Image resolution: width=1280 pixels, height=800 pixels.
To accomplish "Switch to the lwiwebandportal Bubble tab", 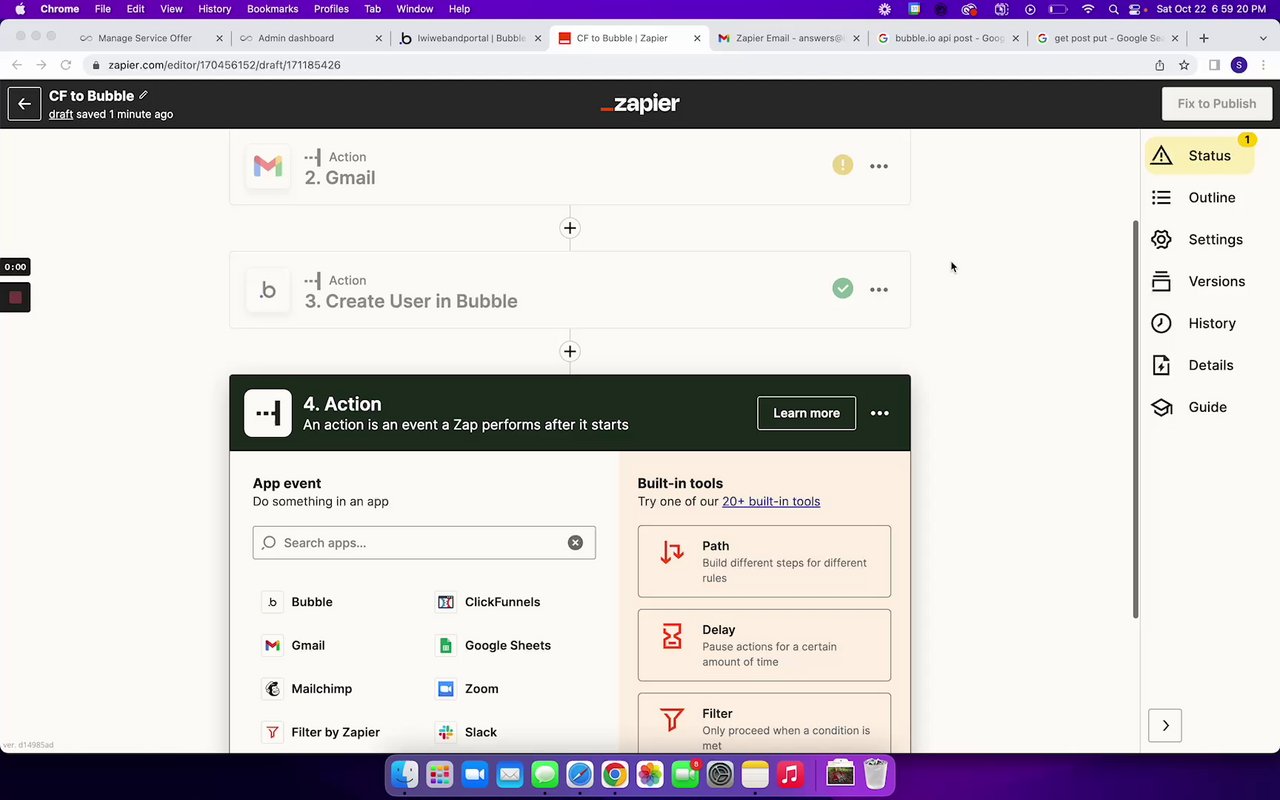I will 471,38.
